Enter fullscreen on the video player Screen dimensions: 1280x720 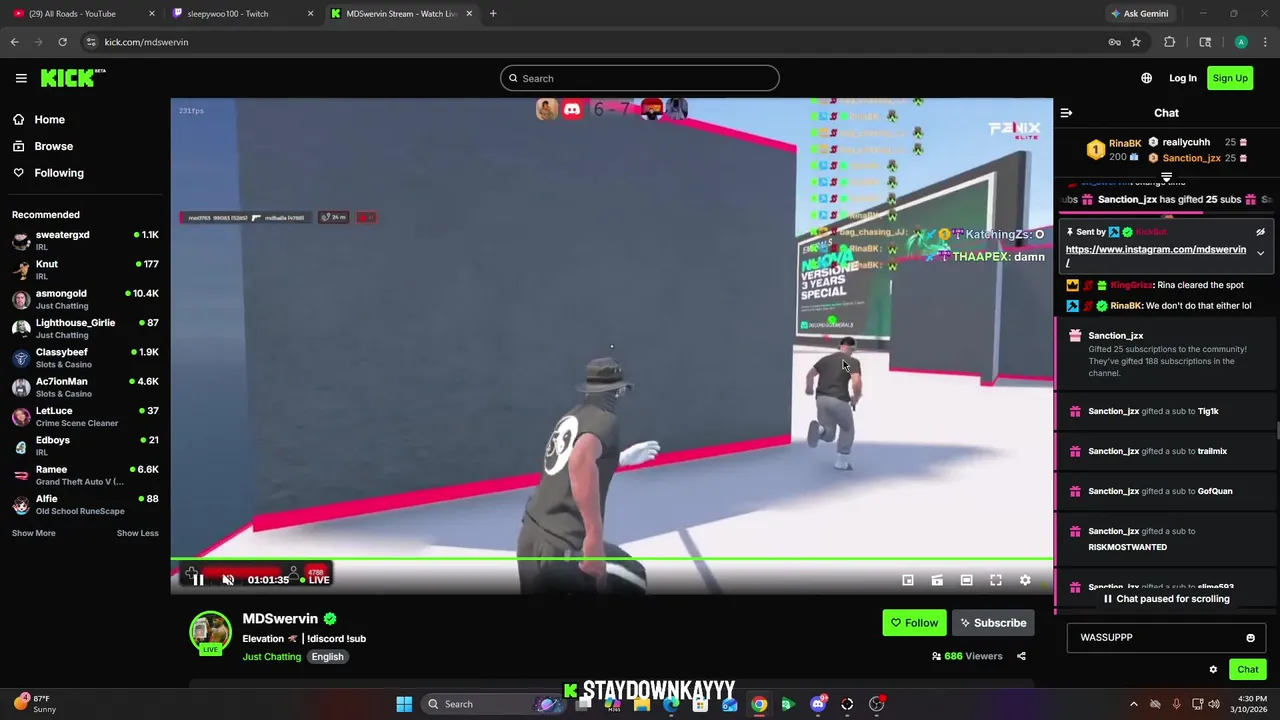(x=996, y=580)
